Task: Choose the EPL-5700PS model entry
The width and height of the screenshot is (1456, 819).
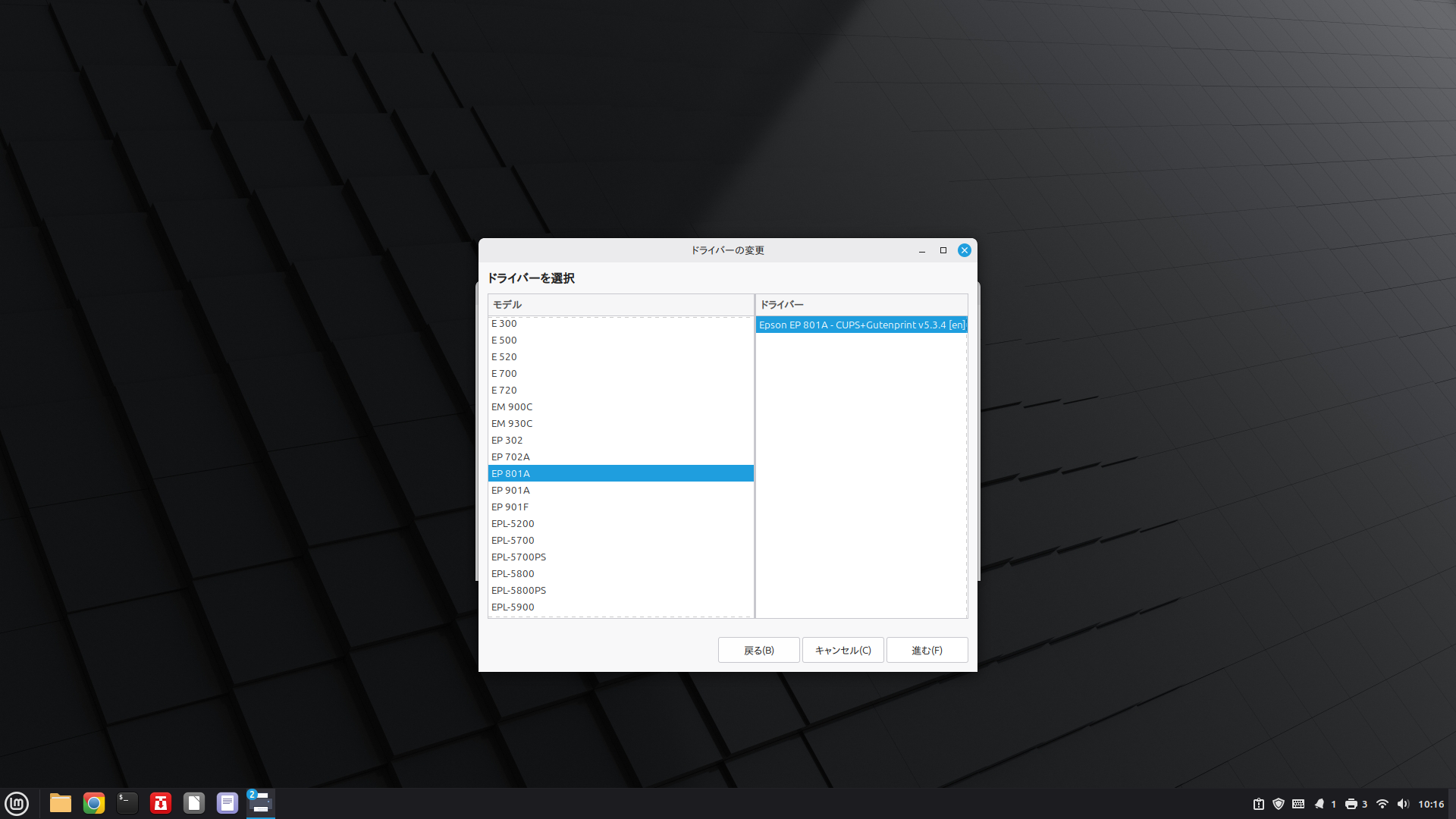Action: pos(519,557)
